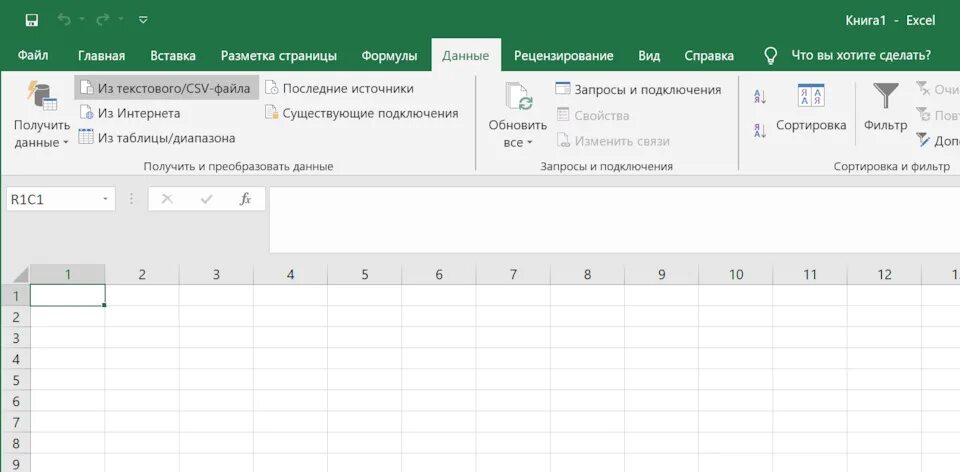960x472 pixels.
Task: Switch to the Разметка страницы tab
Action: pyautogui.click(x=279, y=56)
